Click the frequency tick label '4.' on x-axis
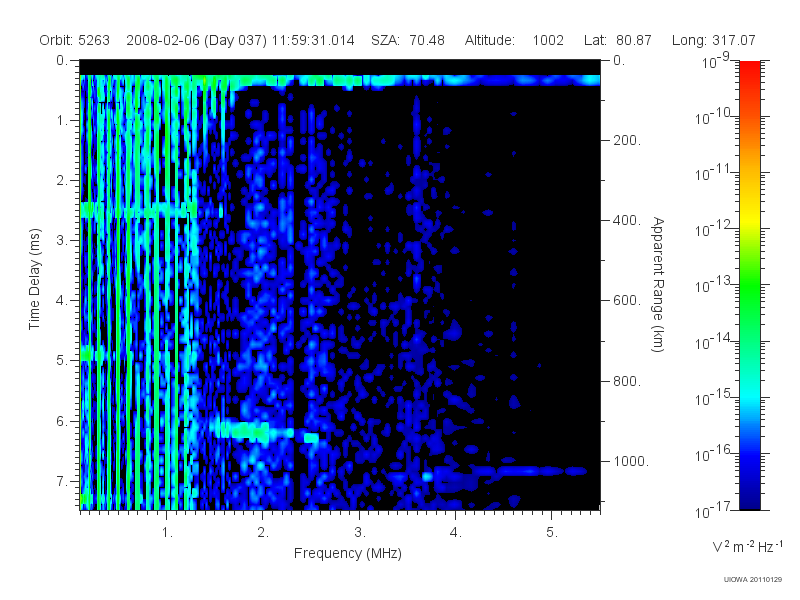The height and width of the screenshot is (600, 800). 456,533
